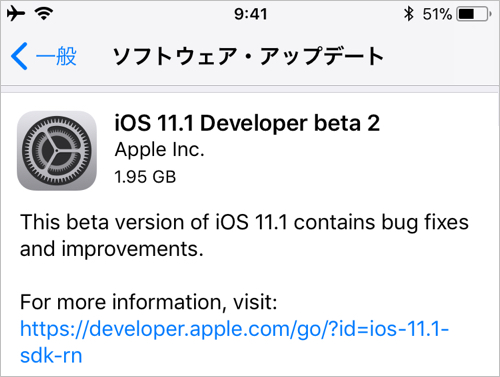
Task: Tap the Apple Inc. publisher label
Action: tap(159, 150)
